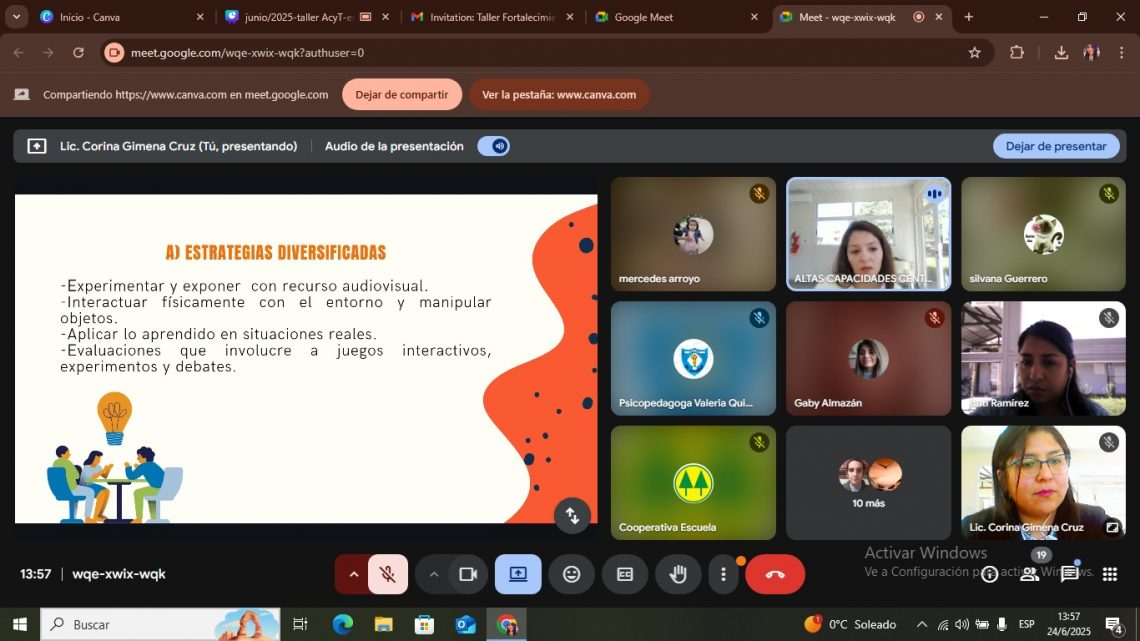Click the share screen presenting icon

click(x=518, y=574)
